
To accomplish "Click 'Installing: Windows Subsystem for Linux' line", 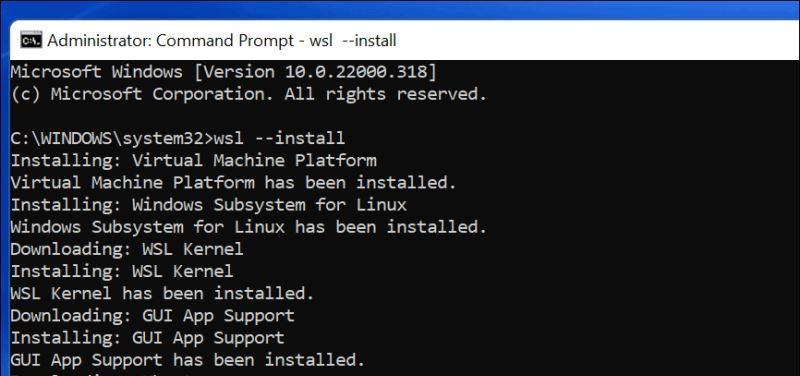I will (209, 205).
